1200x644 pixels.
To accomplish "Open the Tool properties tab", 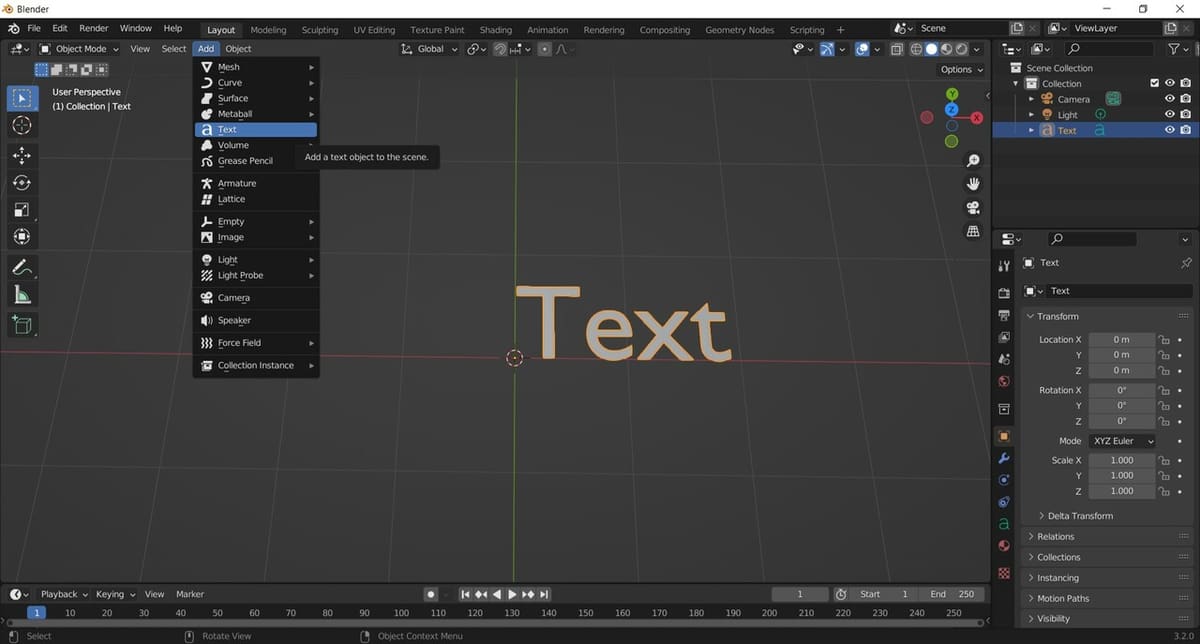I will (1004, 265).
